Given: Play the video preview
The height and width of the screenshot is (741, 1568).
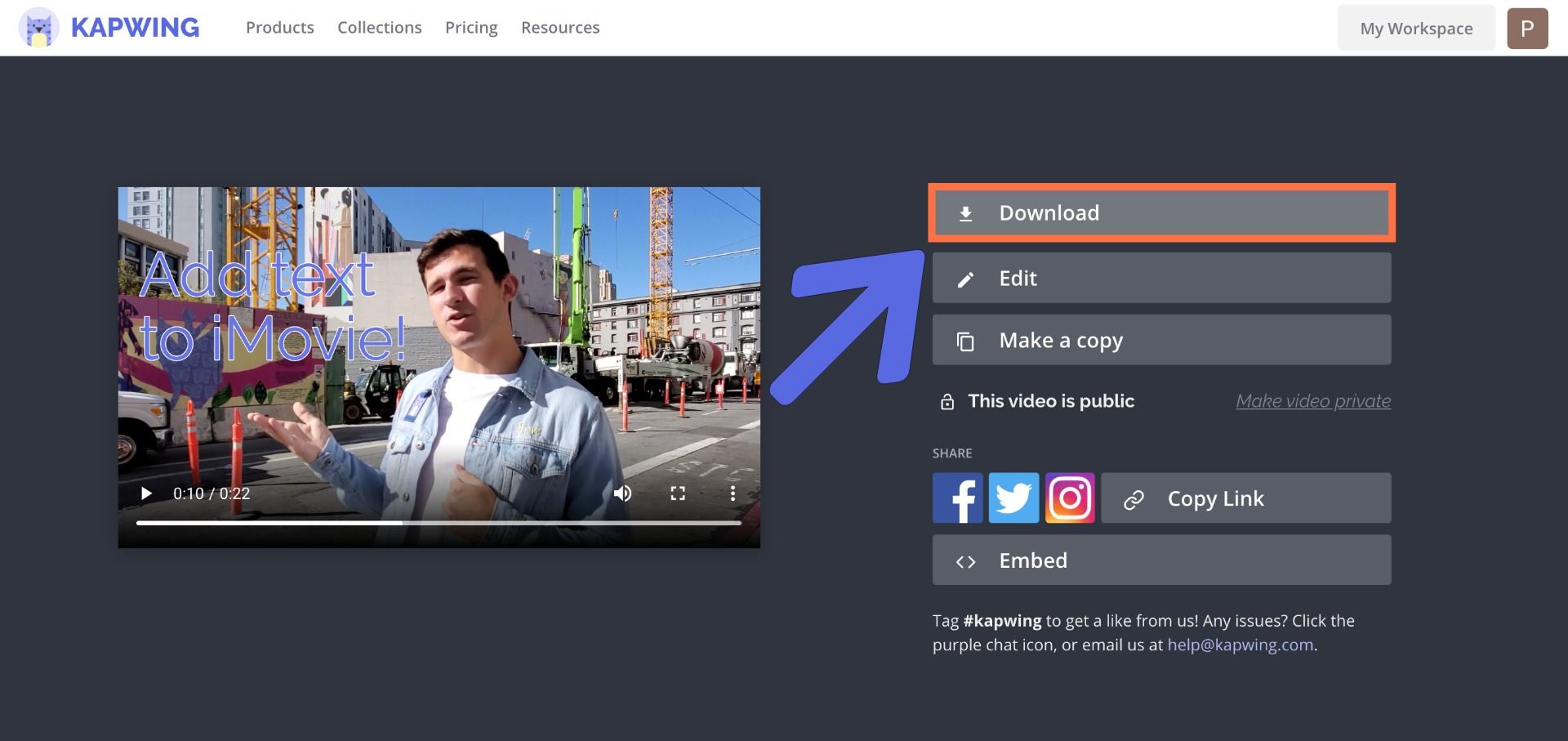Looking at the screenshot, I should pyautogui.click(x=146, y=493).
